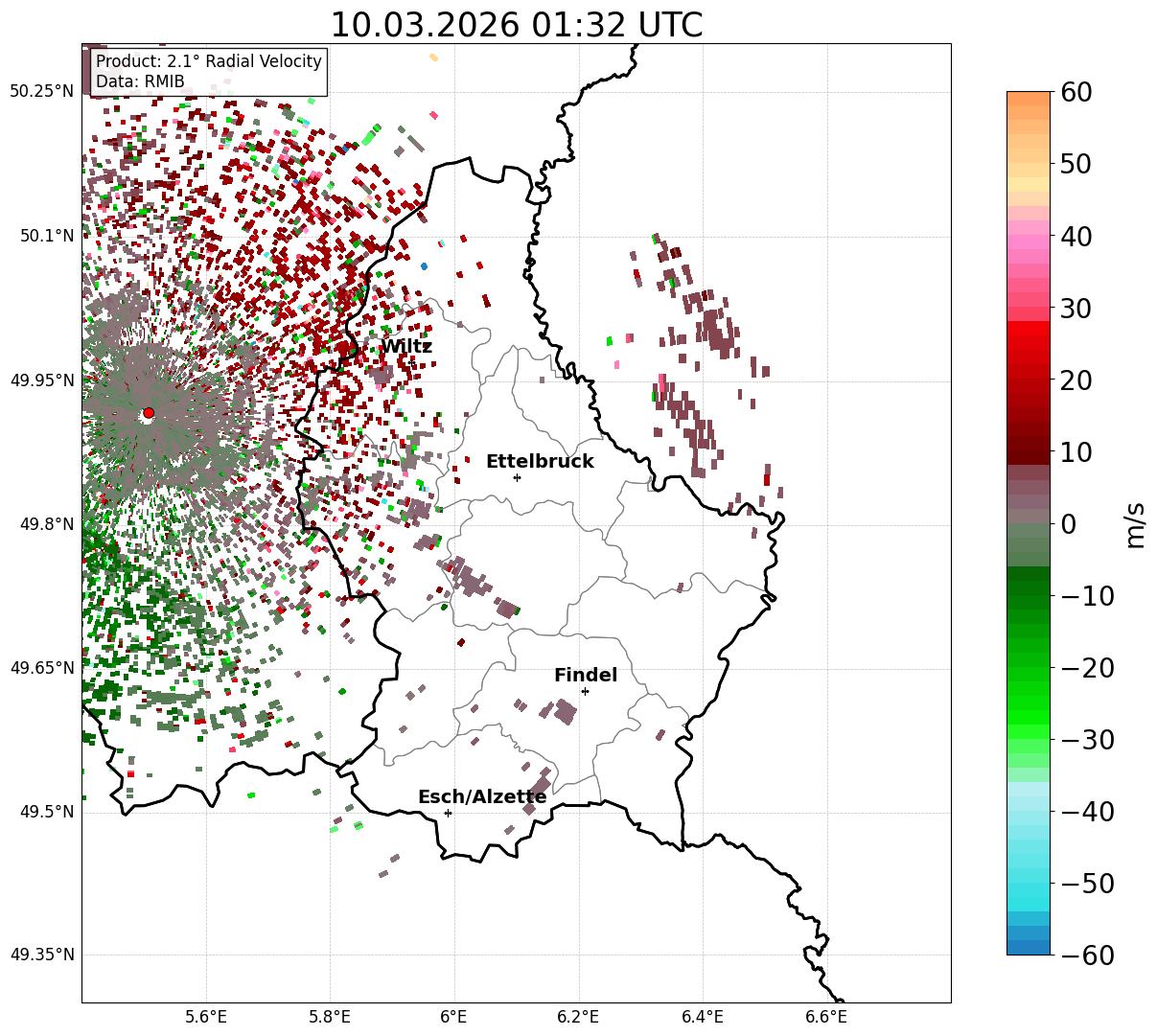Click the Data: RMIB text
The image size is (1157, 1036).
[x=140, y=81]
